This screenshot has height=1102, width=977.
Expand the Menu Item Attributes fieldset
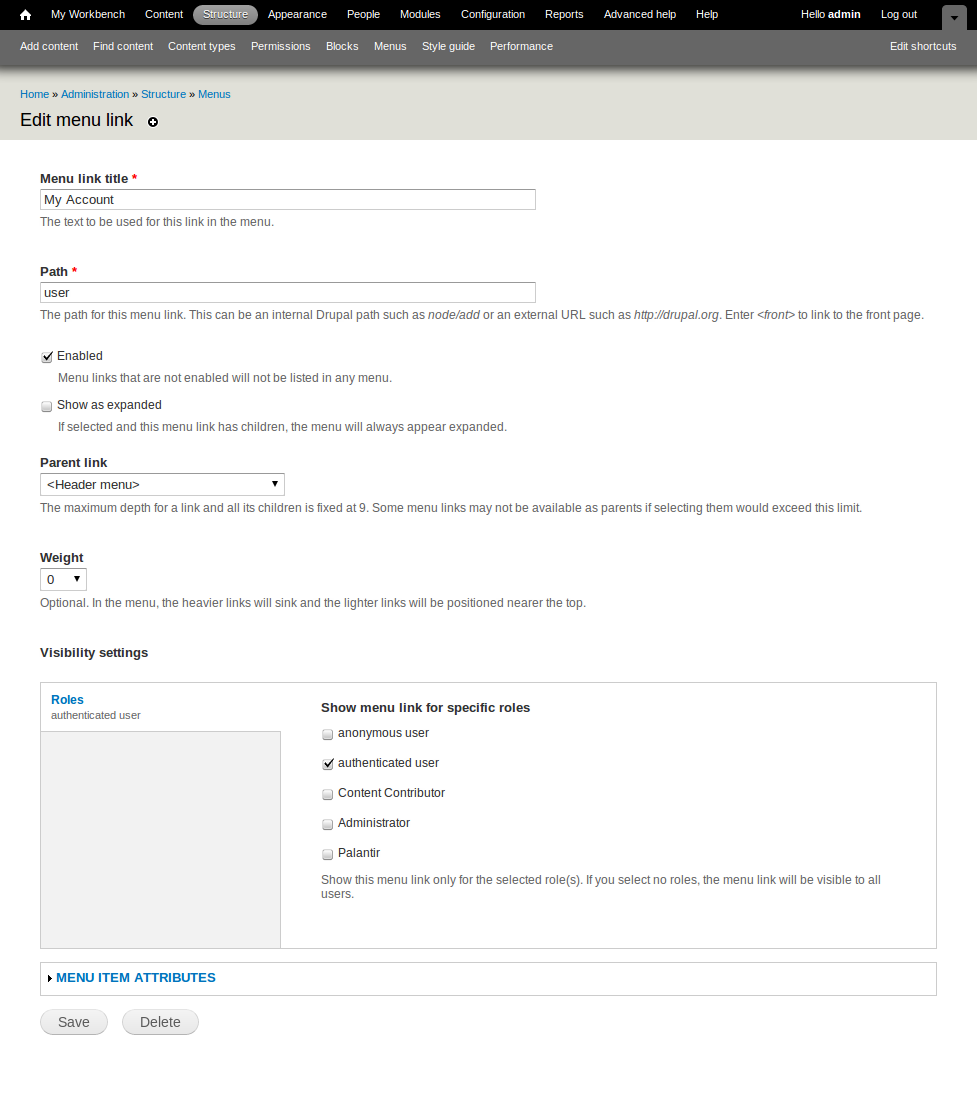(136, 978)
